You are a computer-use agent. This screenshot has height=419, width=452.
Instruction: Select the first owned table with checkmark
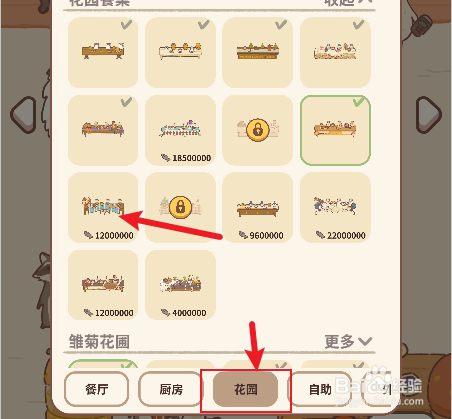tap(103, 53)
